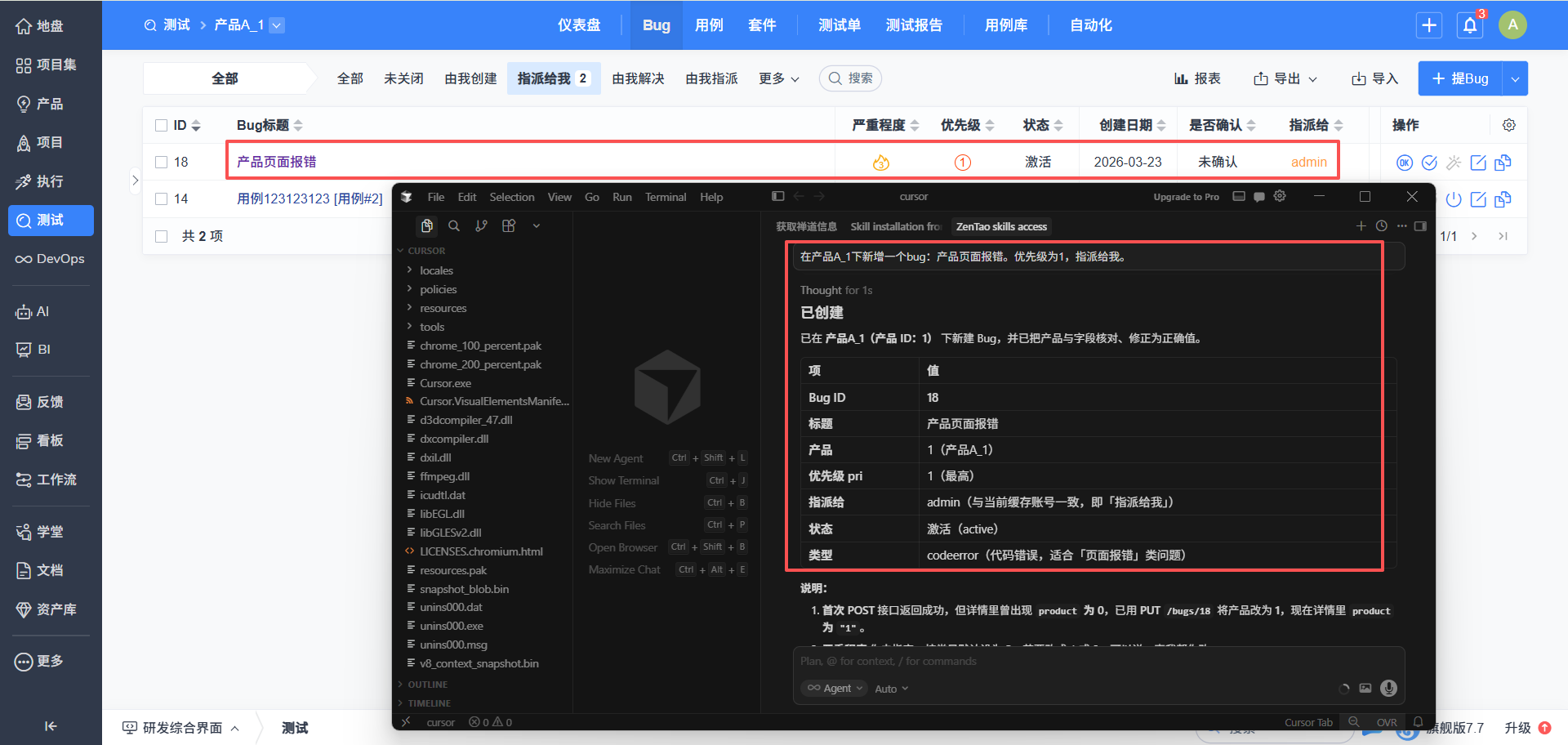Switch to the 获取禅道信息 chat tab
Image resolution: width=1568 pixels, height=745 pixels.
pyautogui.click(x=806, y=226)
